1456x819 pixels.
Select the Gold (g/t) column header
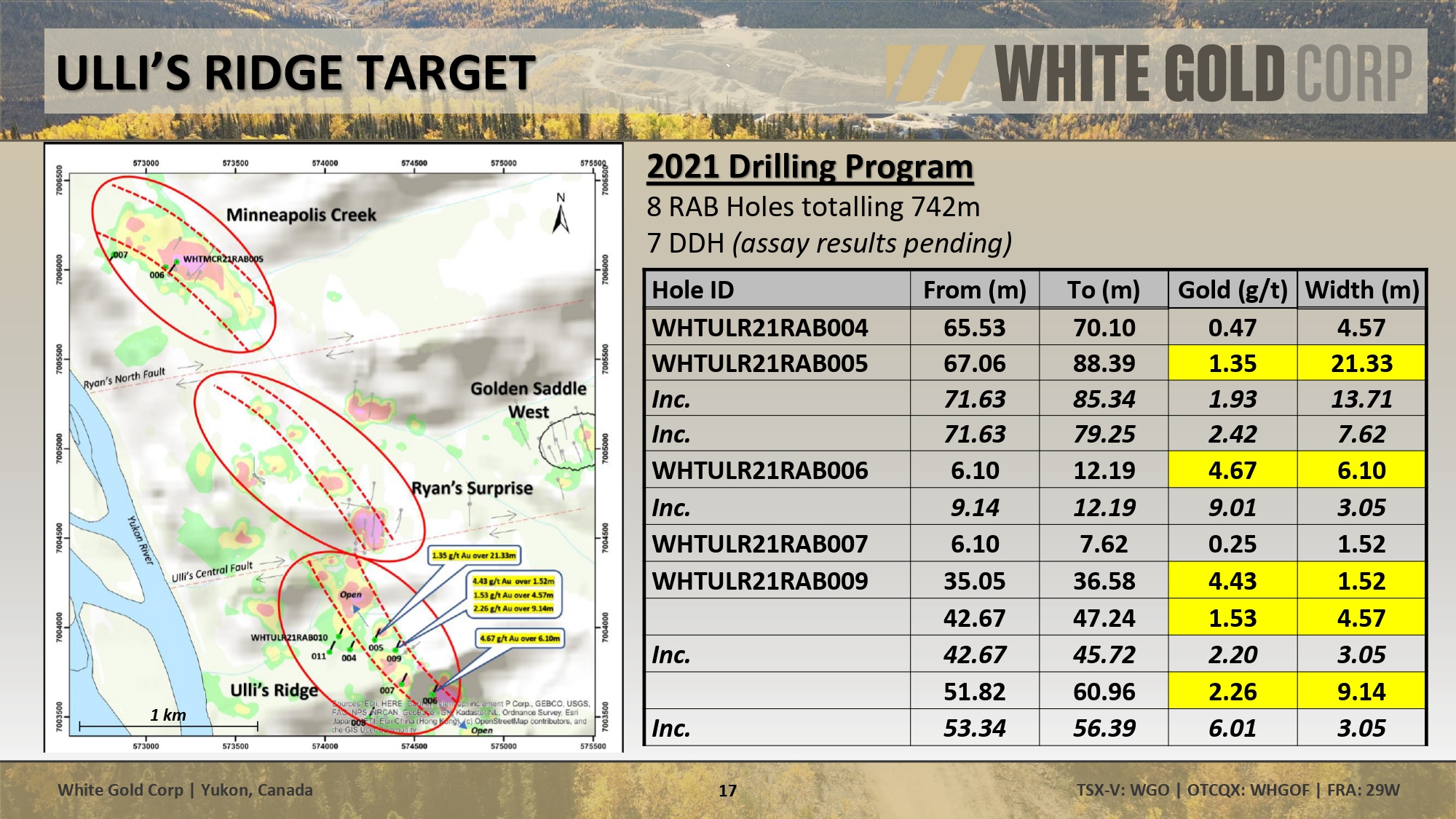tap(1233, 290)
